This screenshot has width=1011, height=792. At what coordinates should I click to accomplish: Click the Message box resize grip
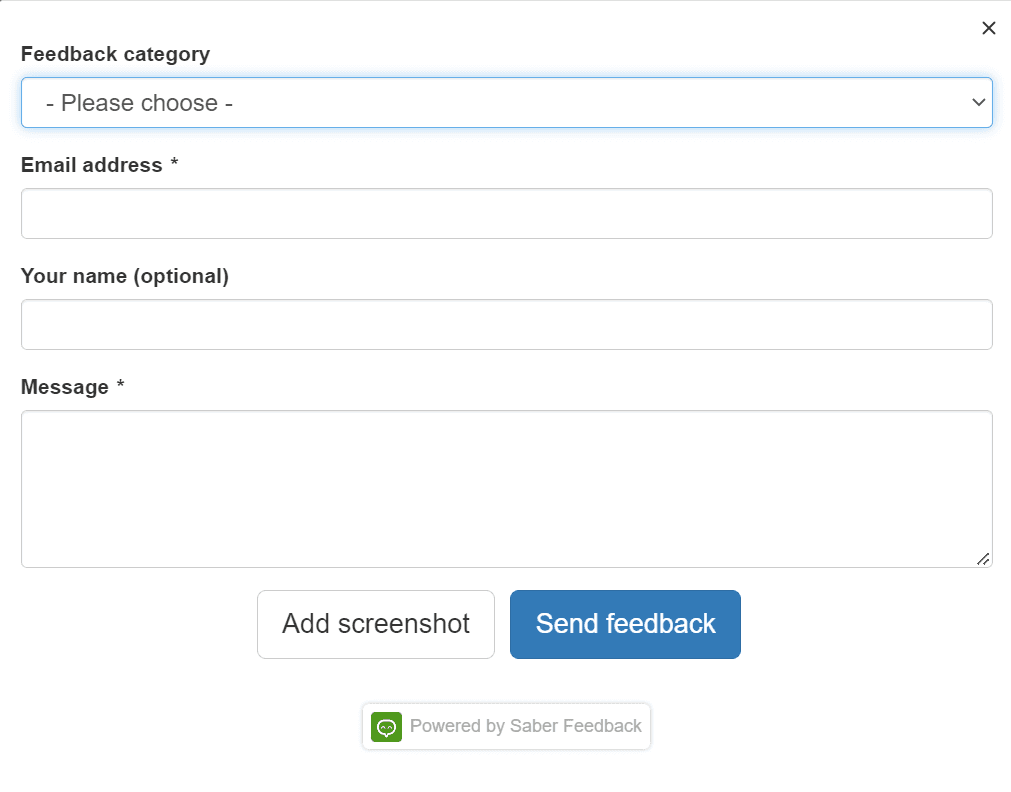tap(983, 559)
